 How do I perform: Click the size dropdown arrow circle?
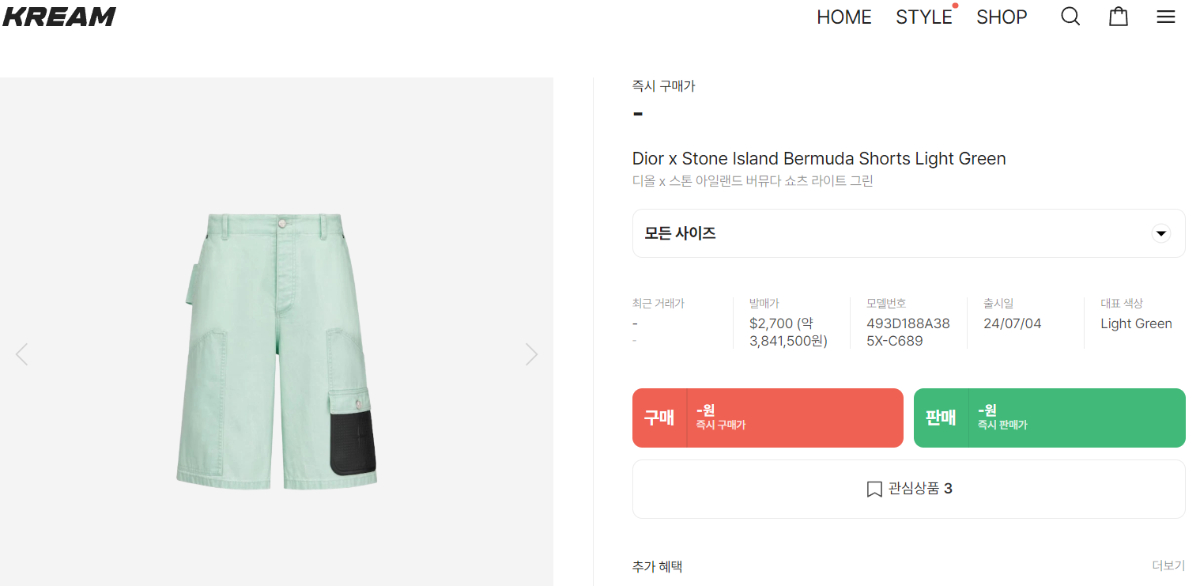pyautogui.click(x=1161, y=234)
